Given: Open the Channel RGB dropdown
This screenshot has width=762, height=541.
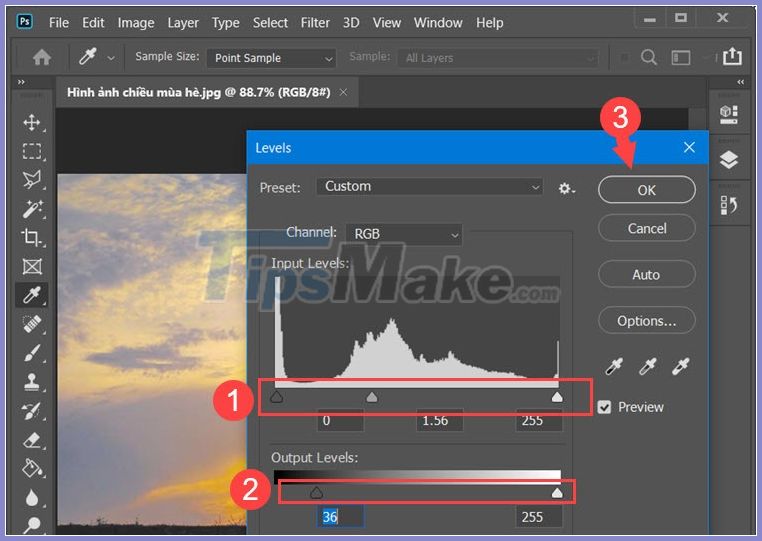Looking at the screenshot, I should [x=404, y=234].
